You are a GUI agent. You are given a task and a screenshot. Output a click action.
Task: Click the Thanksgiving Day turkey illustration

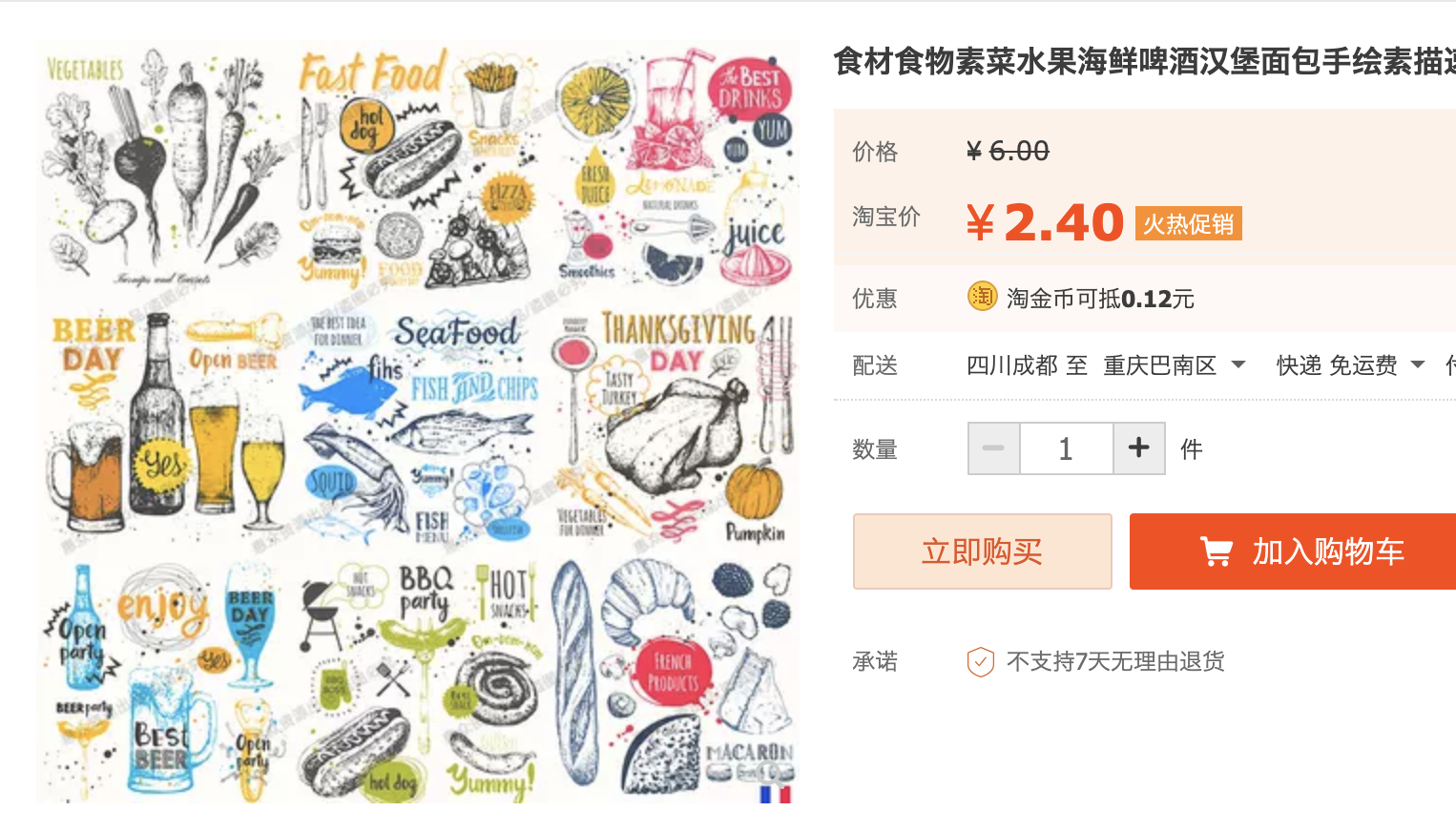674,427
